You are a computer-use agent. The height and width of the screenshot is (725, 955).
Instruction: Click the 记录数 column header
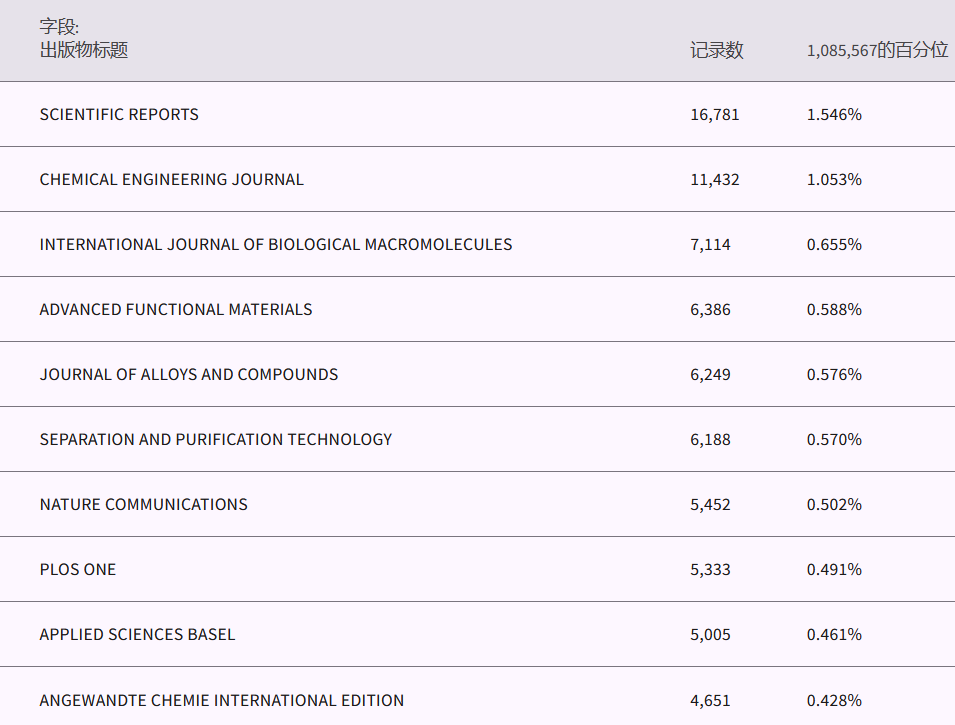[x=716, y=51]
